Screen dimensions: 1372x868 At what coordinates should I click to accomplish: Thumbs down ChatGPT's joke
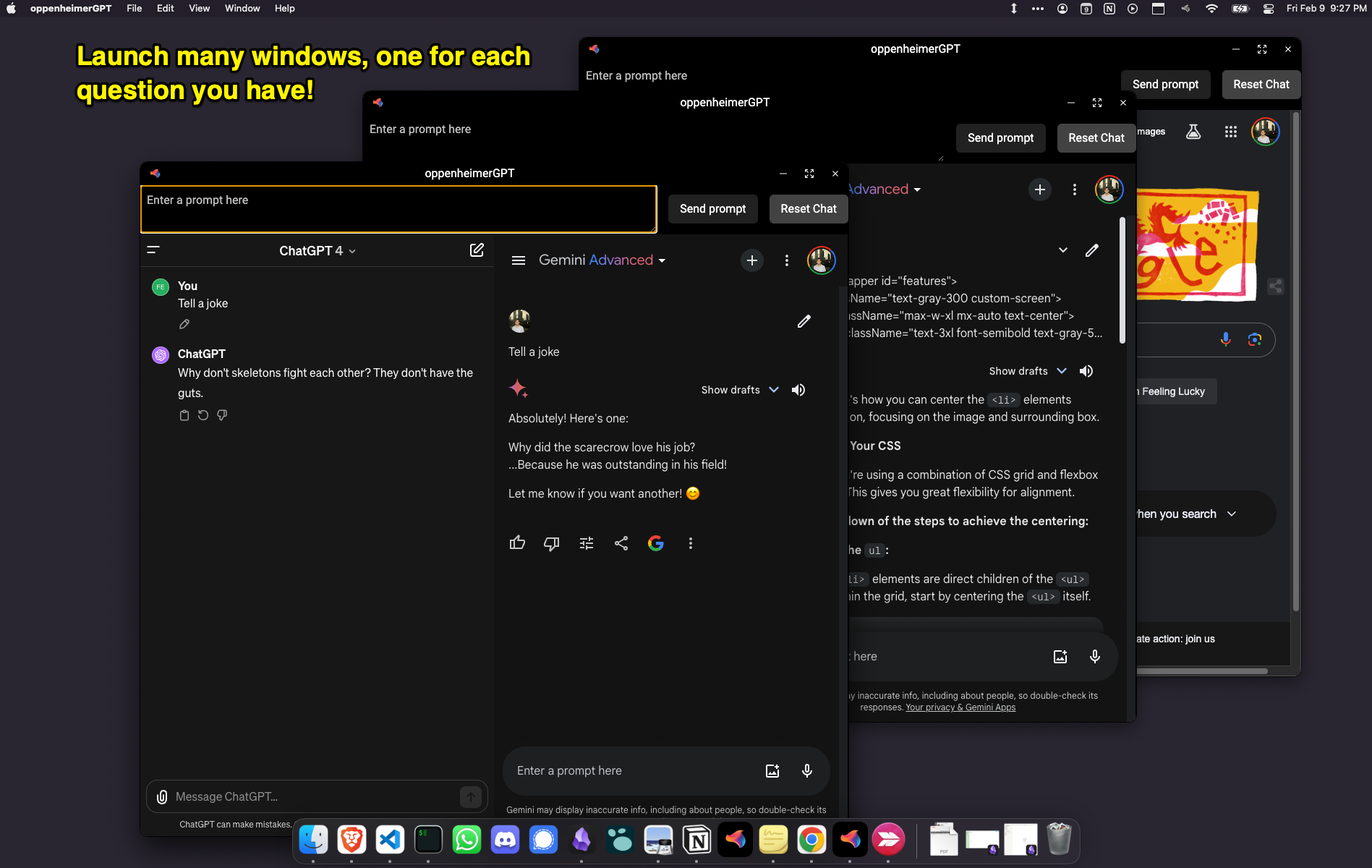pyautogui.click(x=222, y=414)
